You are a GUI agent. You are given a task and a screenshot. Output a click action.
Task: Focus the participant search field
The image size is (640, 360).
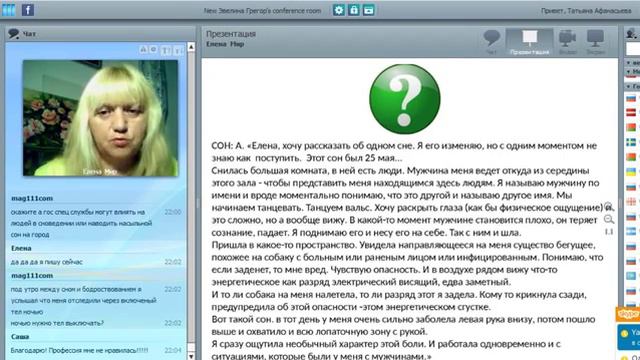coord(633,49)
